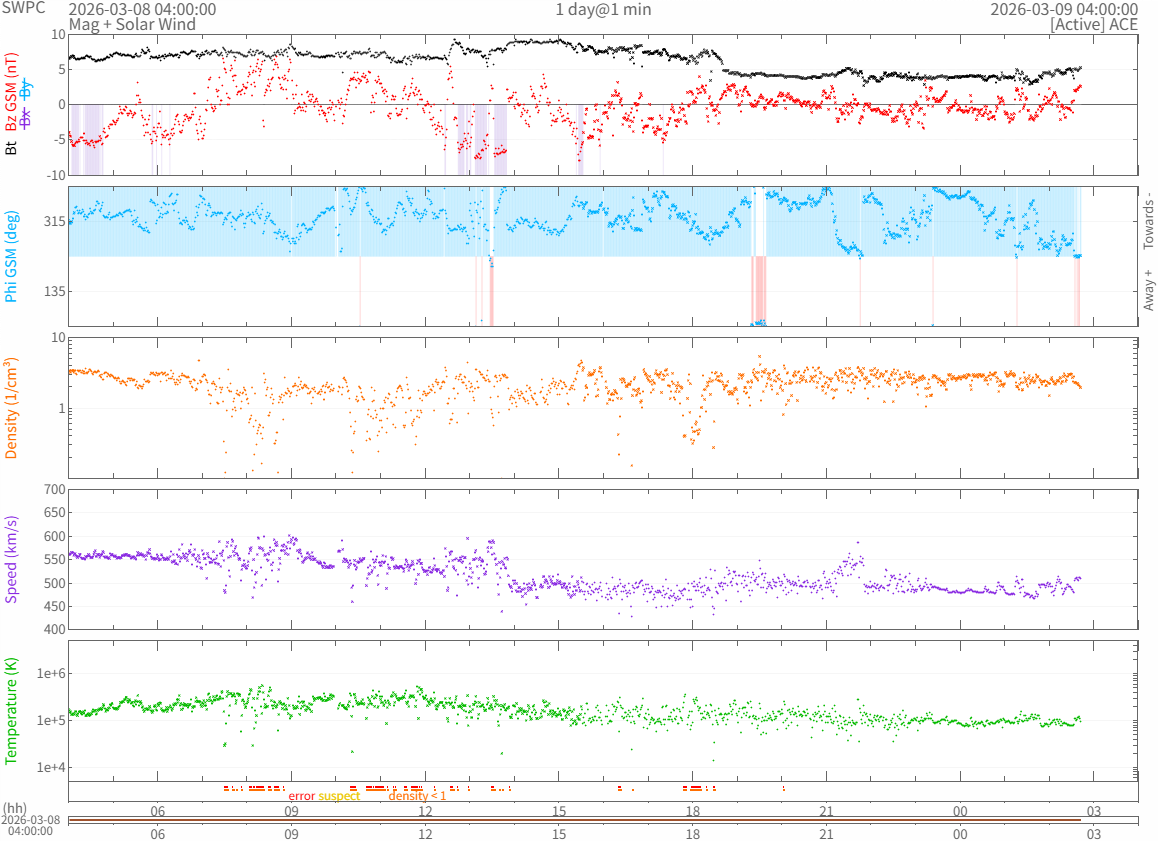Screen dimensions: 1158x841
Task: Click the orange 'density < 1' legend label
Action: [x=417, y=796]
